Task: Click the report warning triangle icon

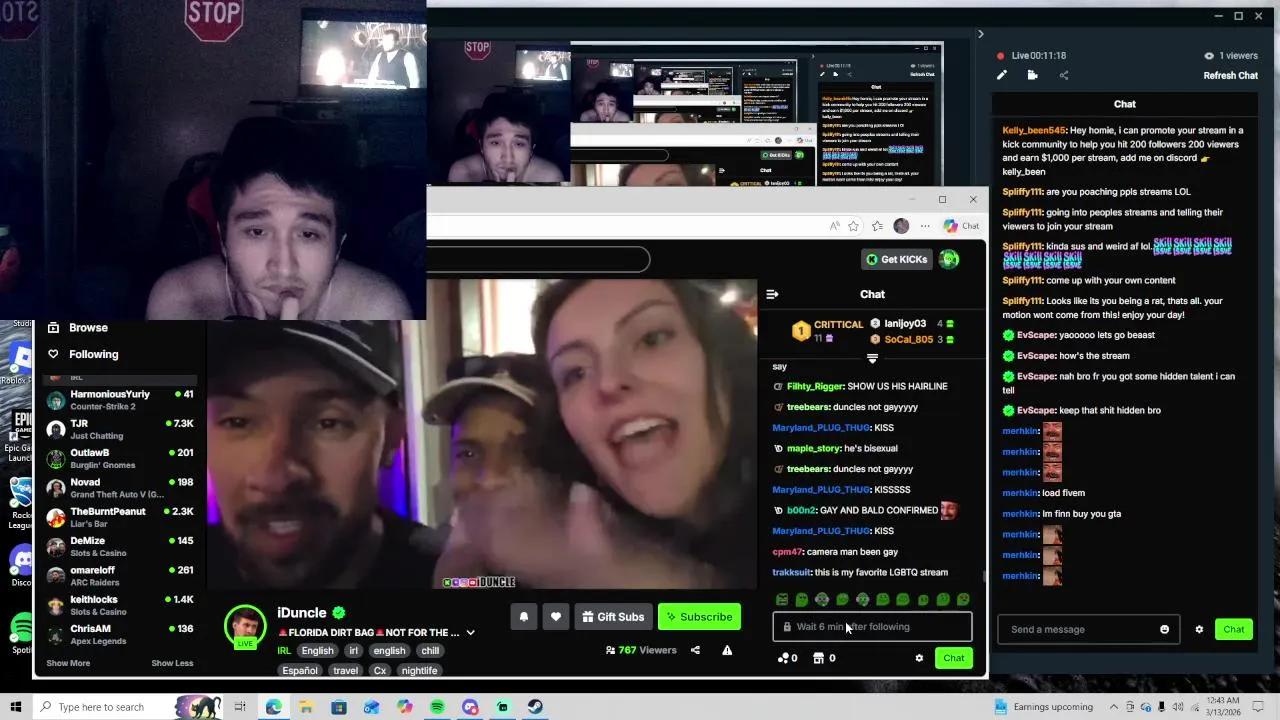Action: click(727, 650)
